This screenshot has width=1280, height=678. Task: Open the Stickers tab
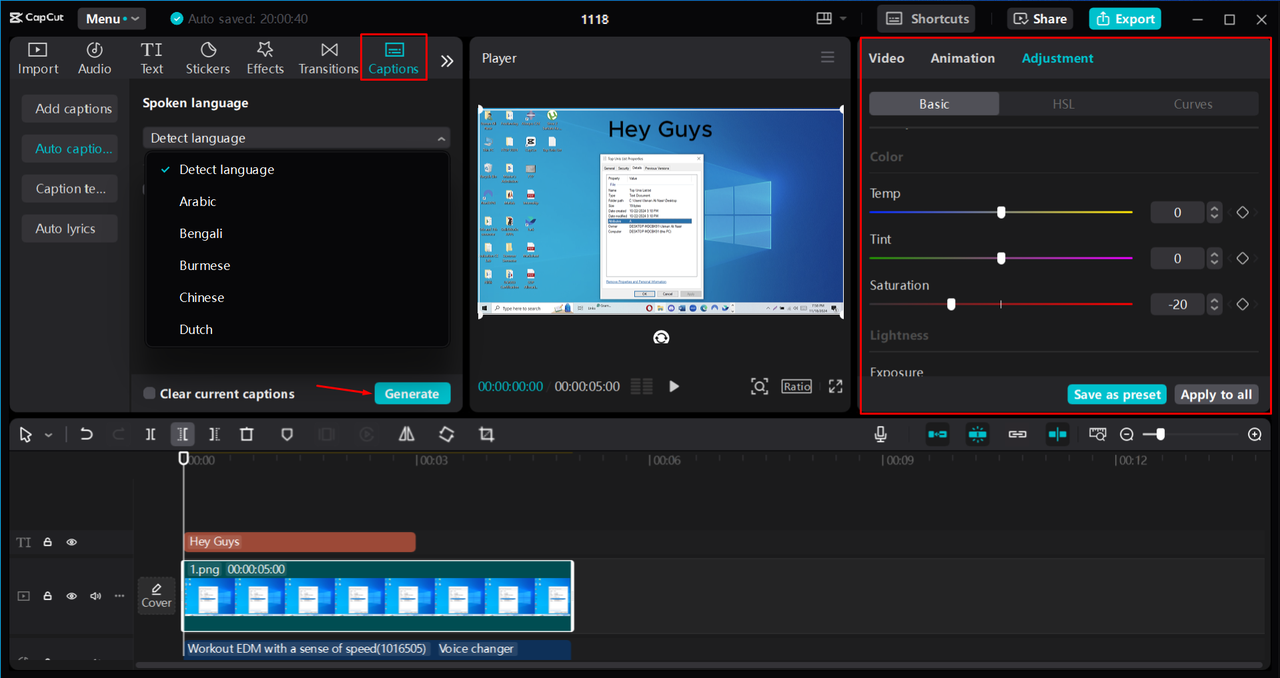(x=208, y=58)
